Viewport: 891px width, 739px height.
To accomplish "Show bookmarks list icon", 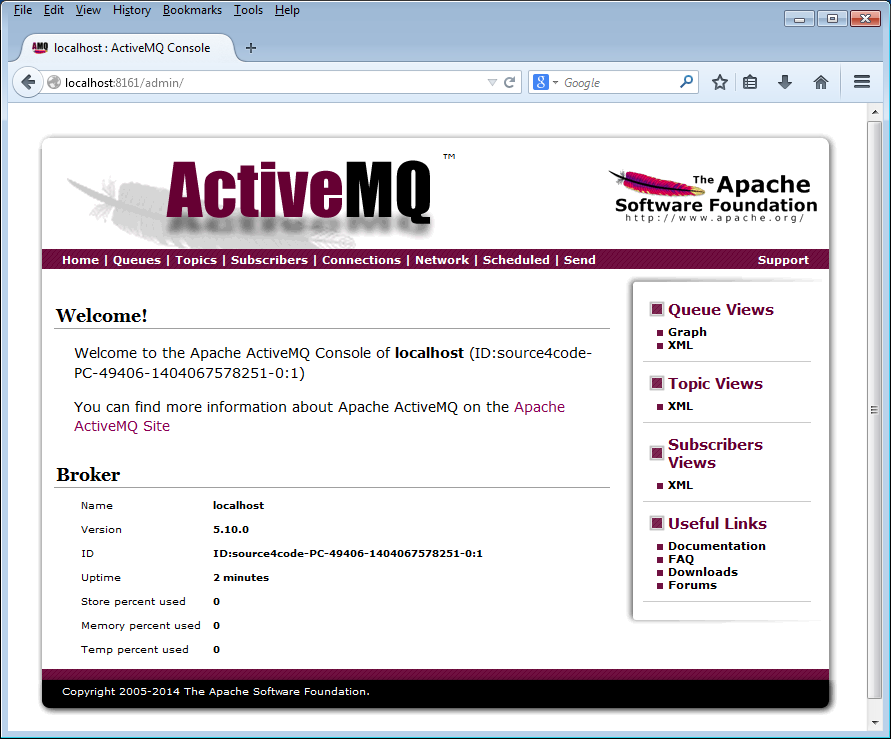I will pyautogui.click(x=750, y=82).
